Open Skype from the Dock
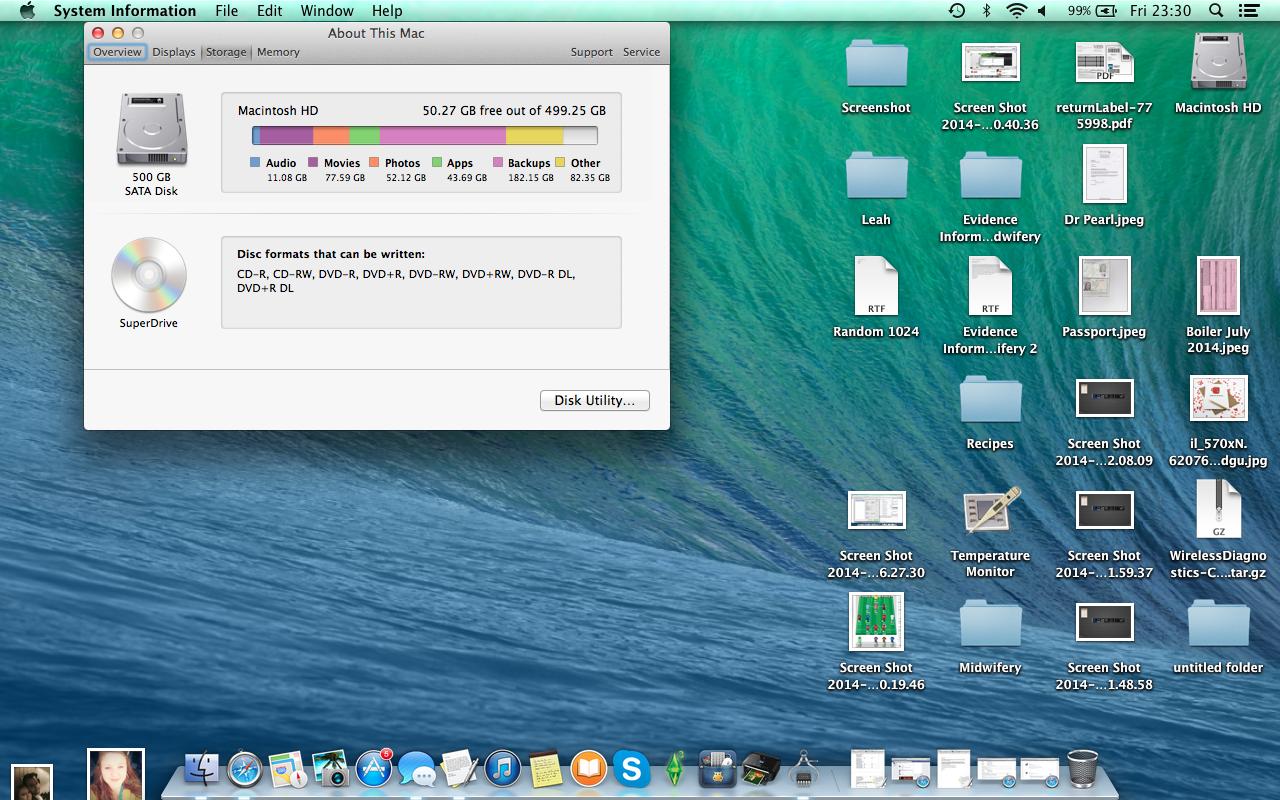This screenshot has height=800, width=1280. (x=631, y=769)
